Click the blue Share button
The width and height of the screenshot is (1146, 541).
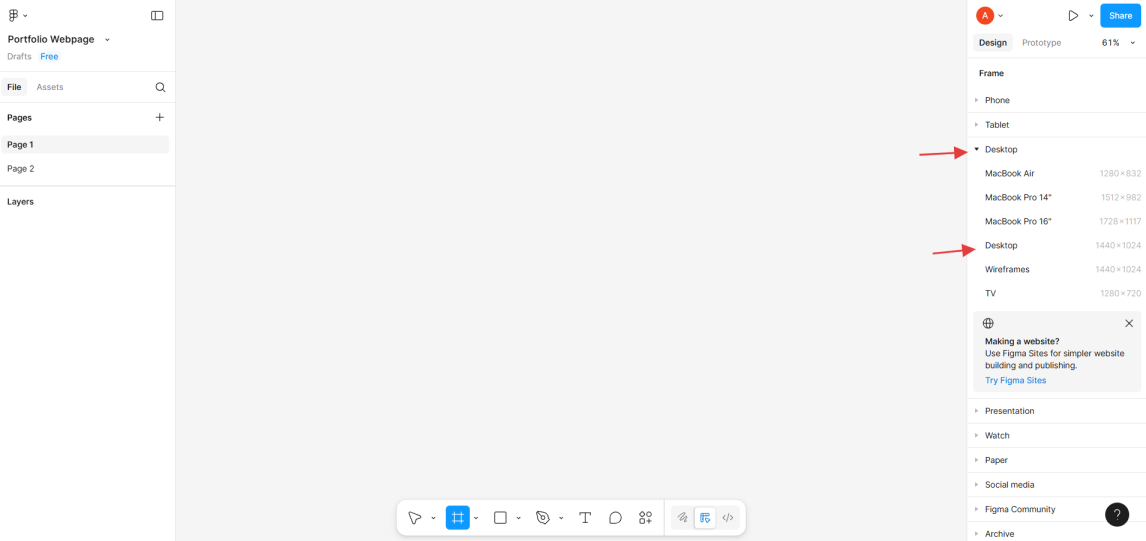pos(1120,16)
